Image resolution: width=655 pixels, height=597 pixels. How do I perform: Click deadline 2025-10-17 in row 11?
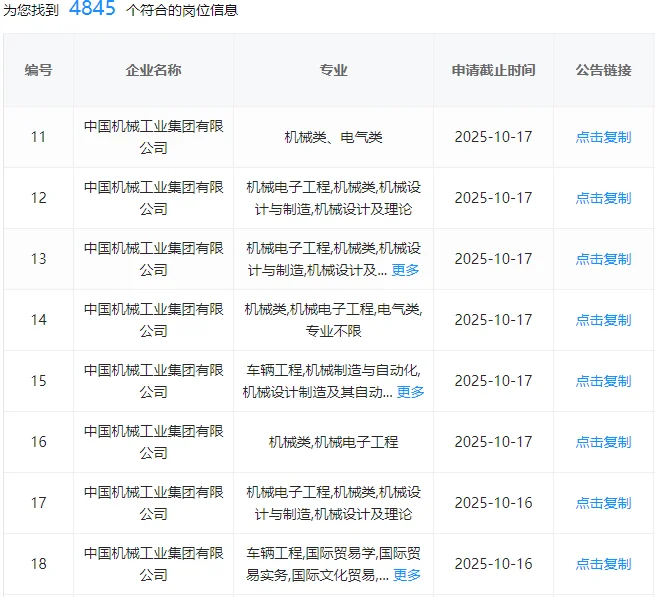click(493, 137)
